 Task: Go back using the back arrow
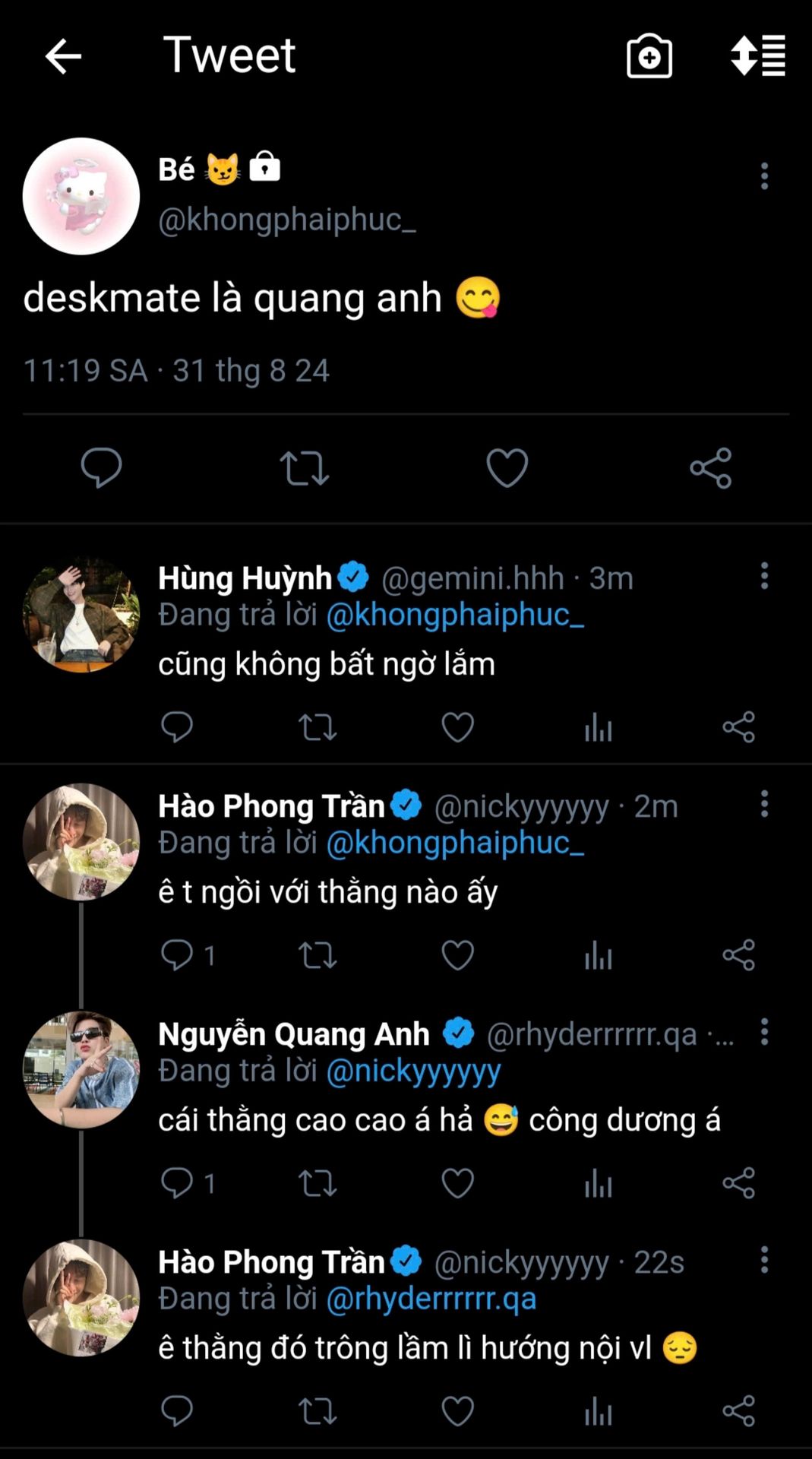click(63, 56)
